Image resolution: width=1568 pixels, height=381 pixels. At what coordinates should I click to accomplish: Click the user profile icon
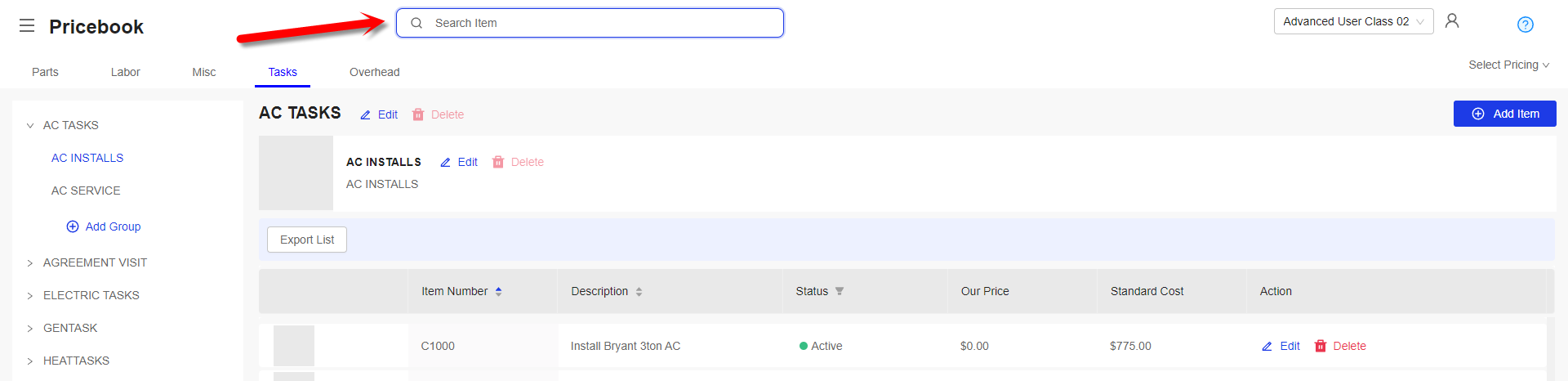(1452, 20)
